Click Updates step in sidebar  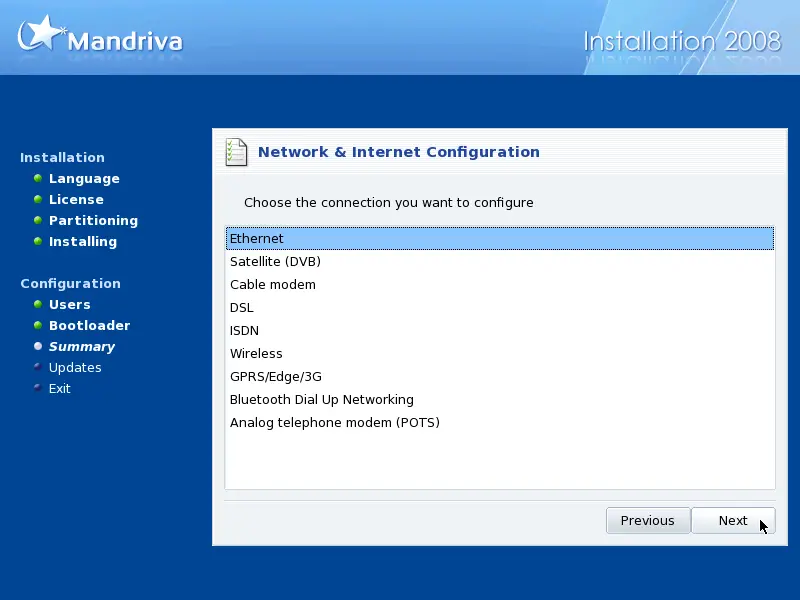(75, 367)
